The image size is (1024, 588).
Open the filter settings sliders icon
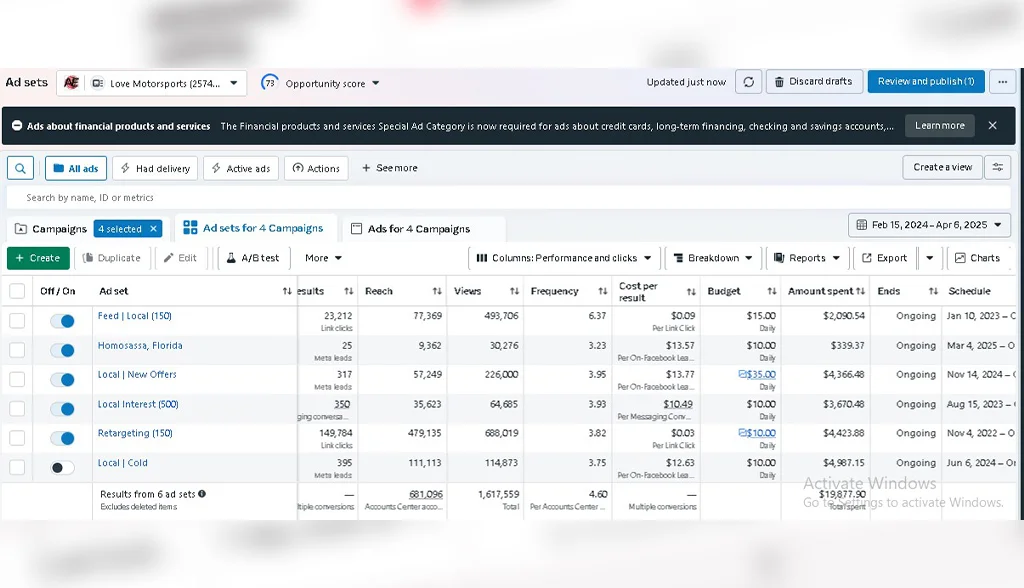tap(997, 167)
